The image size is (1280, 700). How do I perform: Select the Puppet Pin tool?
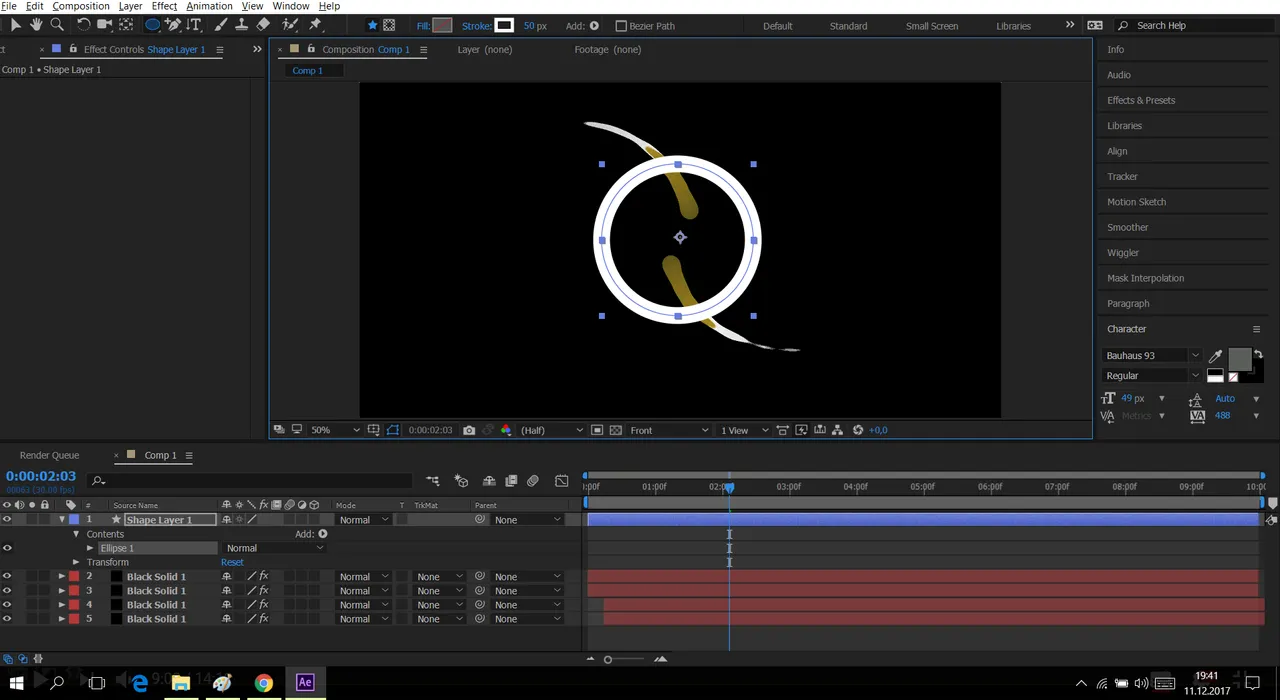(x=315, y=25)
